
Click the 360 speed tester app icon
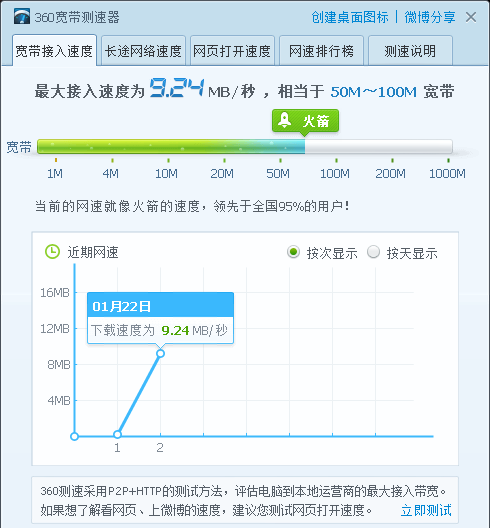22,16
